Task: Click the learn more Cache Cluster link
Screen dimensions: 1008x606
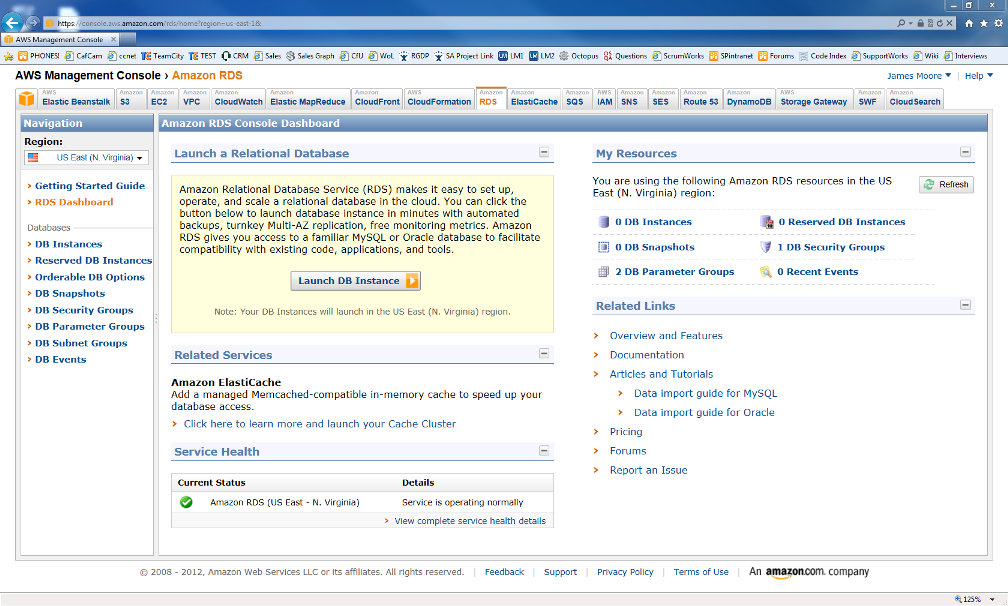Action: 320,424
